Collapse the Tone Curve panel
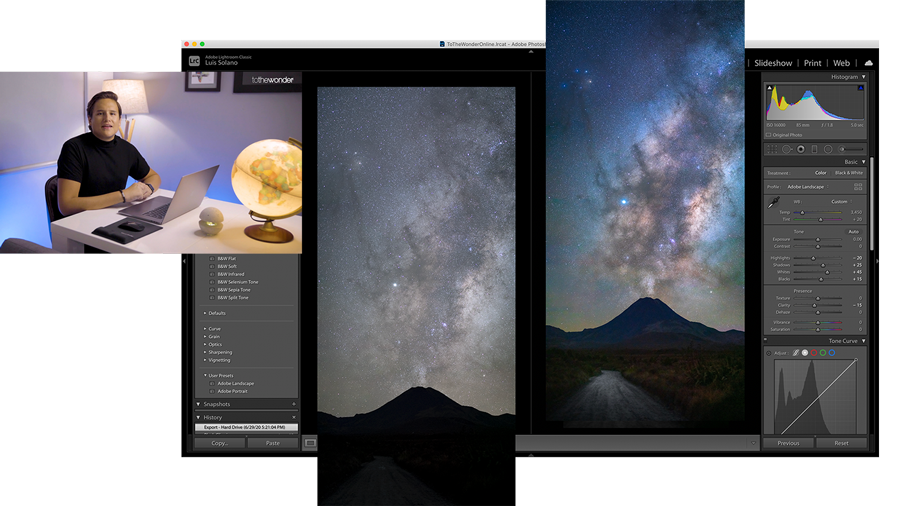The image size is (900, 506). tap(863, 341)
